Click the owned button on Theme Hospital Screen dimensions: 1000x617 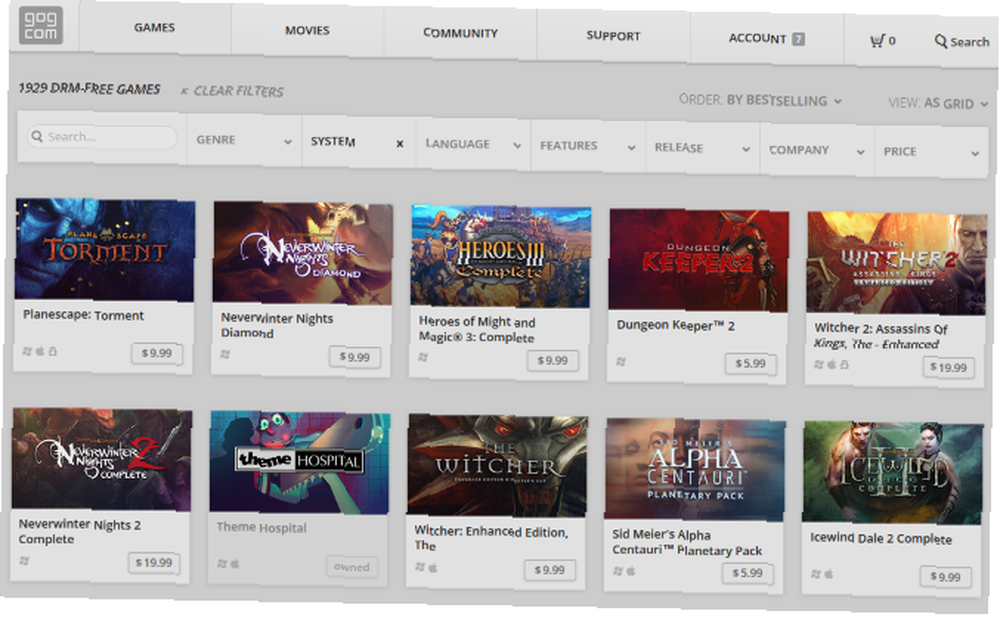point(351,567)
